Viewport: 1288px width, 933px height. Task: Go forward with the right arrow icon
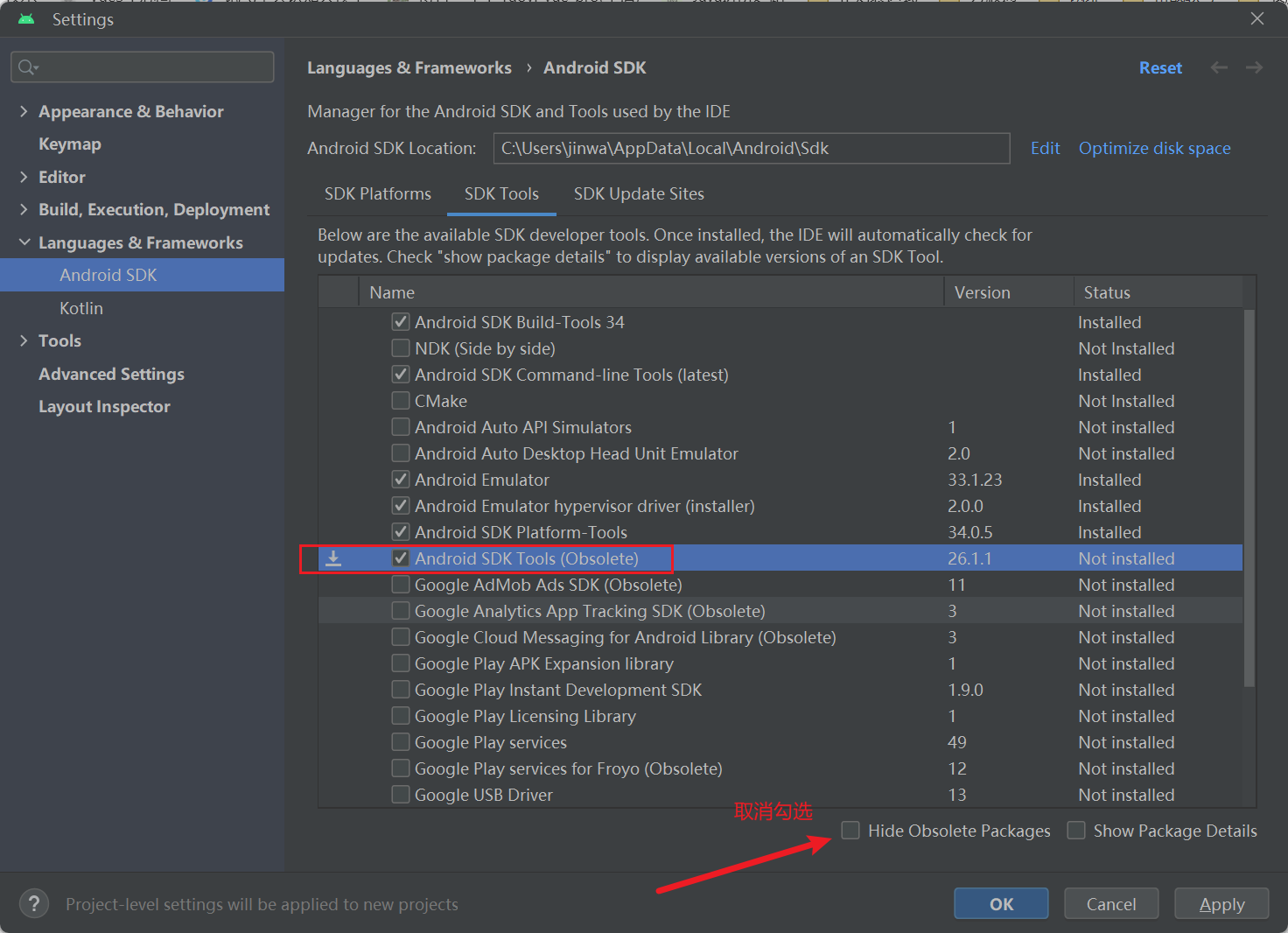coord(1254,67)
